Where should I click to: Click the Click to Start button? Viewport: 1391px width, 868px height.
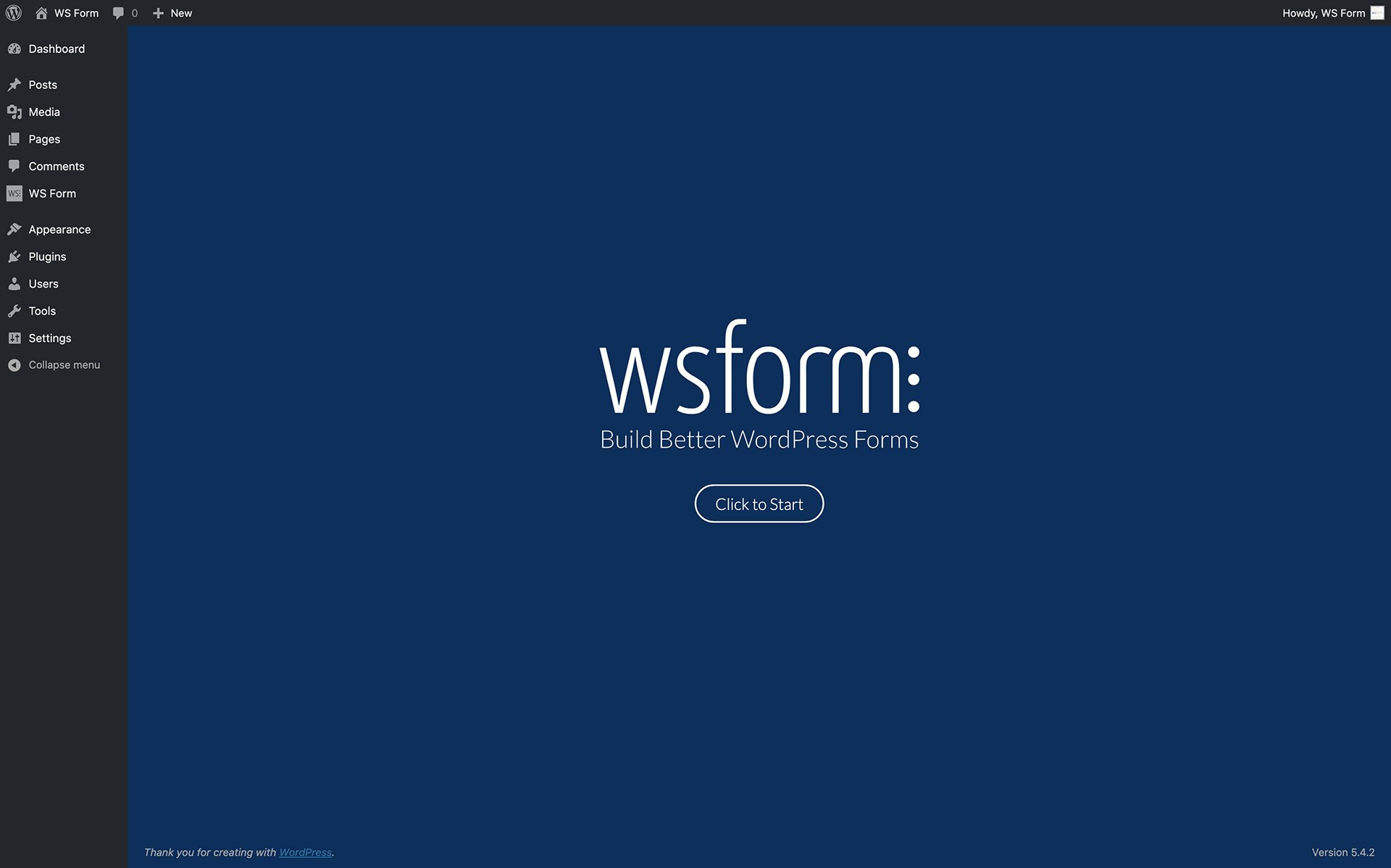pos(759,504)
